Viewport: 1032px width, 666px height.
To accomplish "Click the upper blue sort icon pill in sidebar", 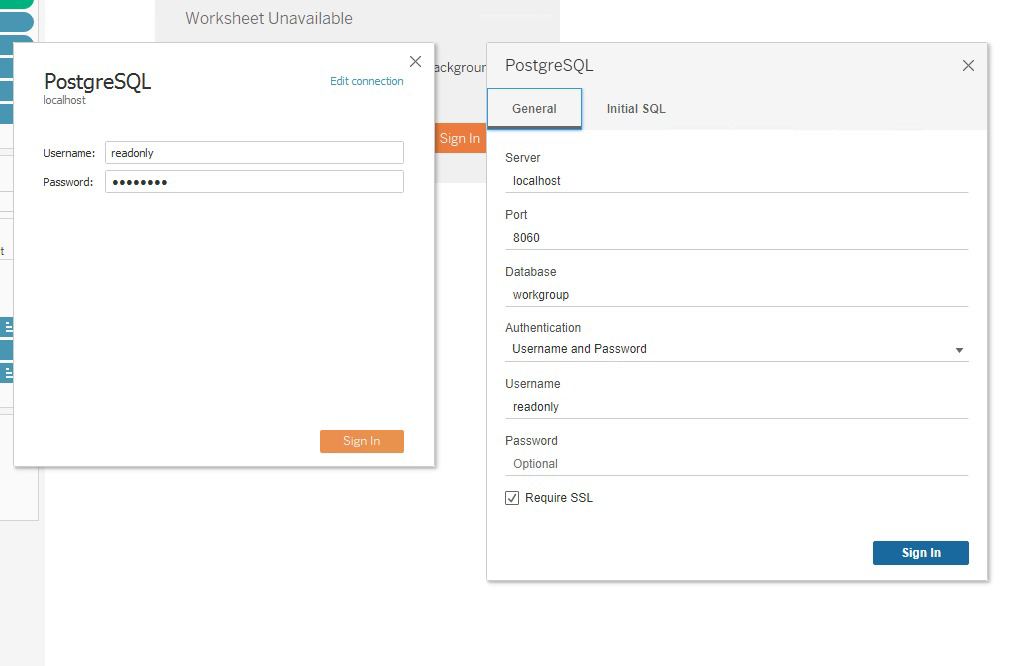I will [7, 327].
